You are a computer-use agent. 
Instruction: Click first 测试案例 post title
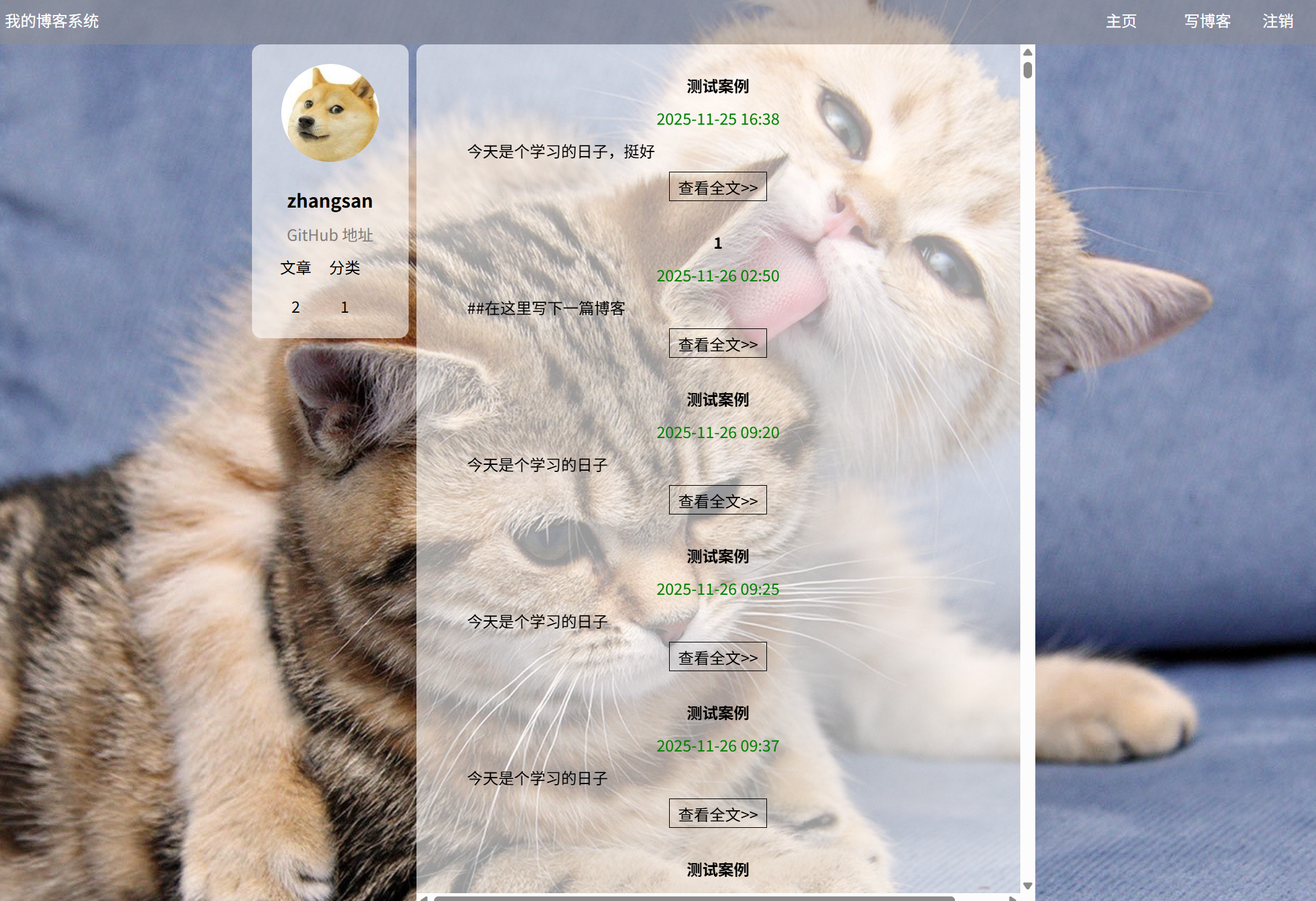(x=717, y=86)
